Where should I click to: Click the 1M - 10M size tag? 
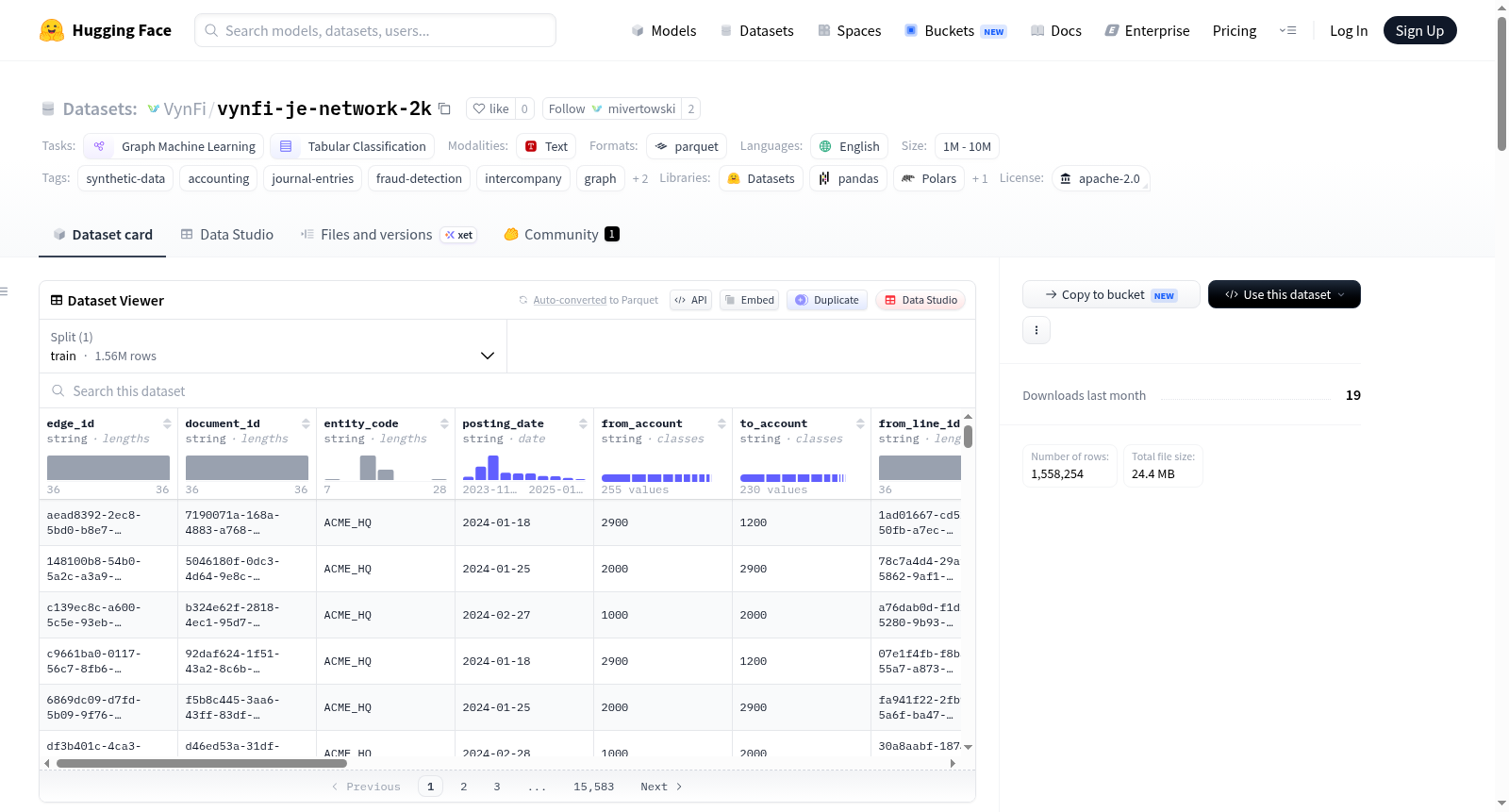967,146
